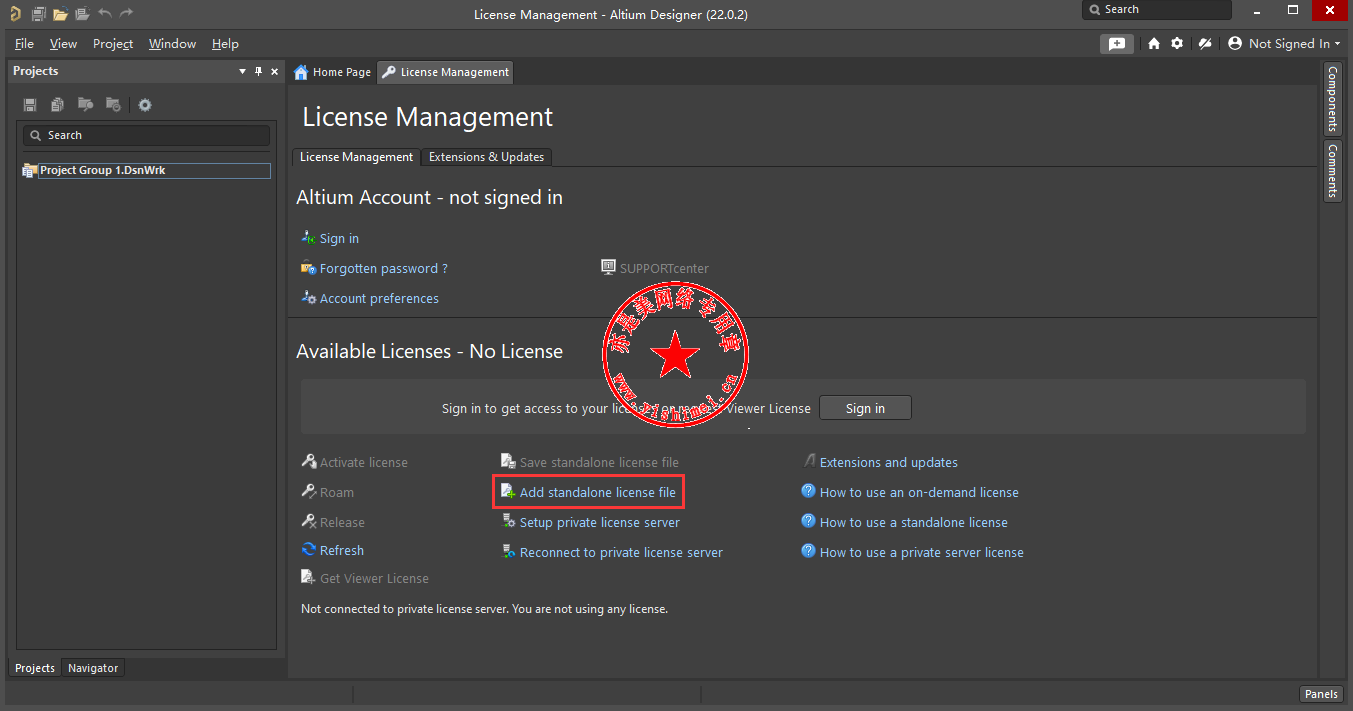The image size is (1353, 711).
Task: Click the folder with circle icon in Projects panel
Action: click(x=113, y=105)
